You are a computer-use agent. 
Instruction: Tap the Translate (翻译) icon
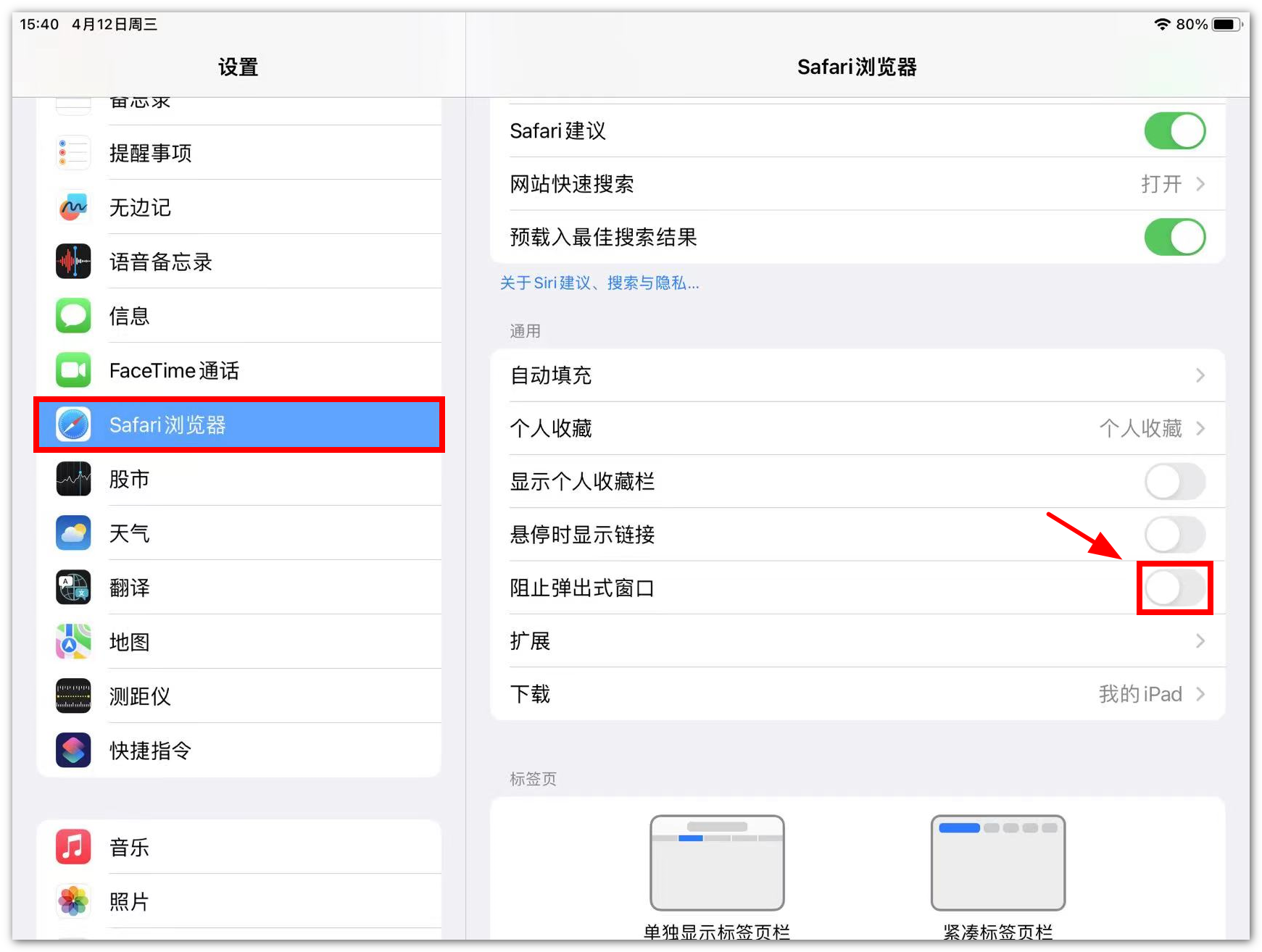tap(73, 588)
